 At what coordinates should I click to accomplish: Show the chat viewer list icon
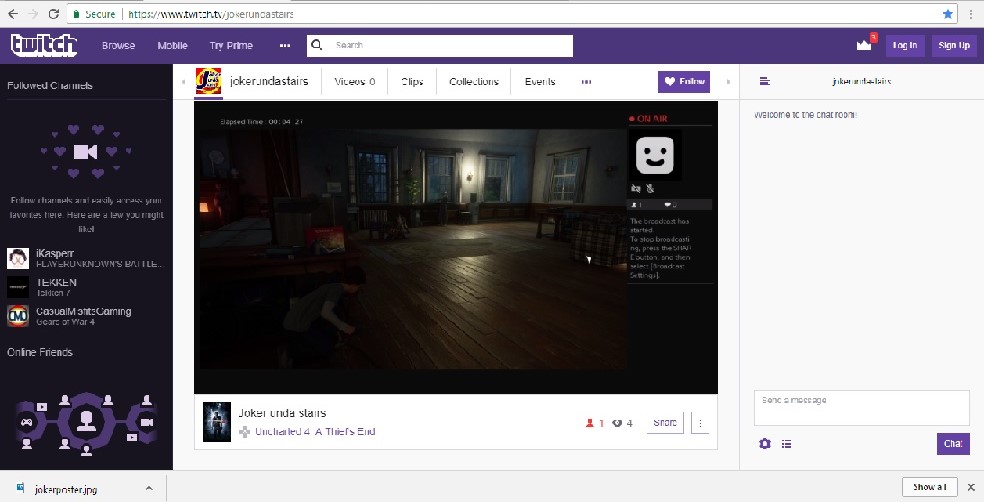click(x=786, y=444)
